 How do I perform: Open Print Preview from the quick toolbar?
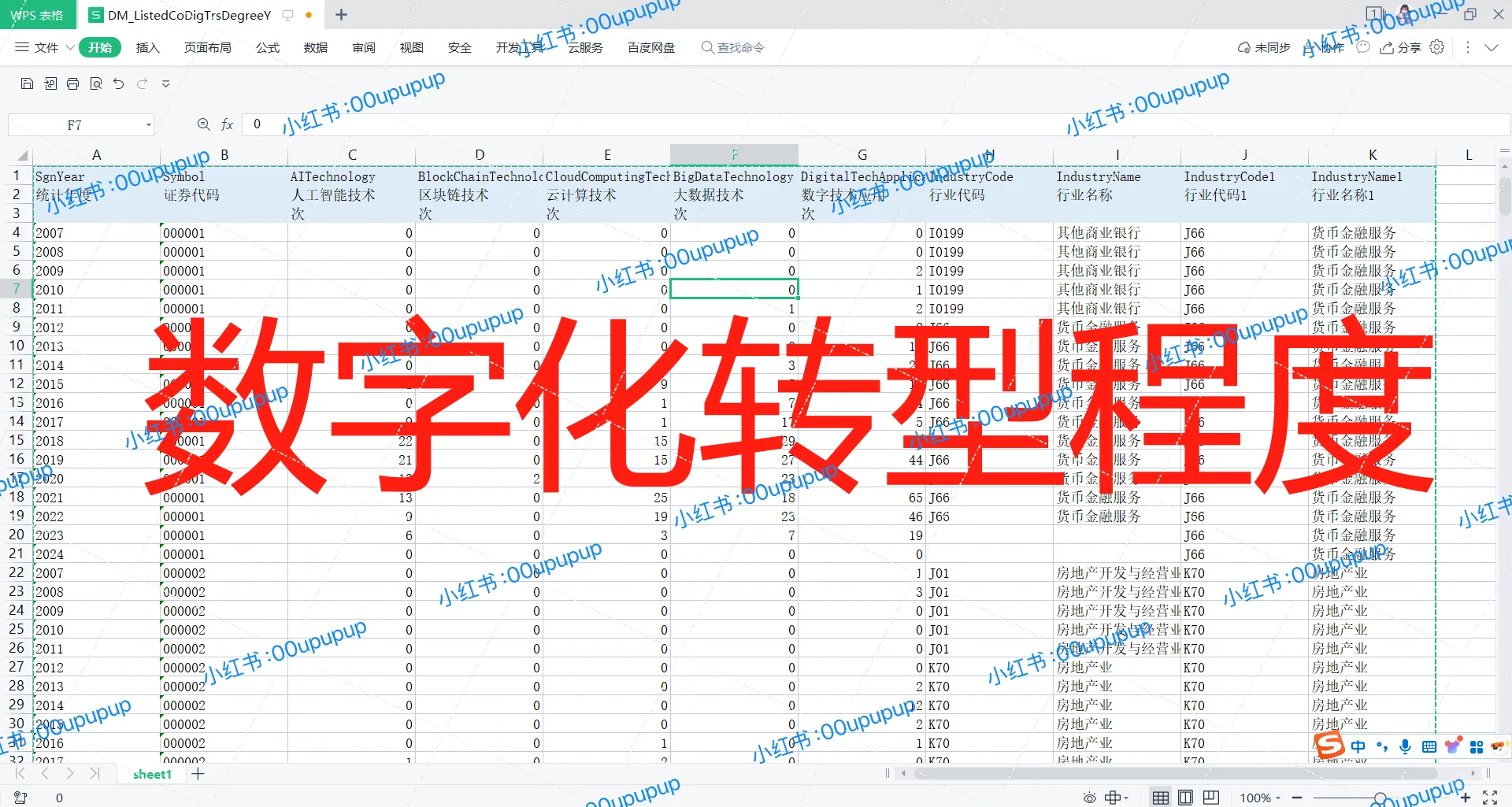[x=95, y=83]
